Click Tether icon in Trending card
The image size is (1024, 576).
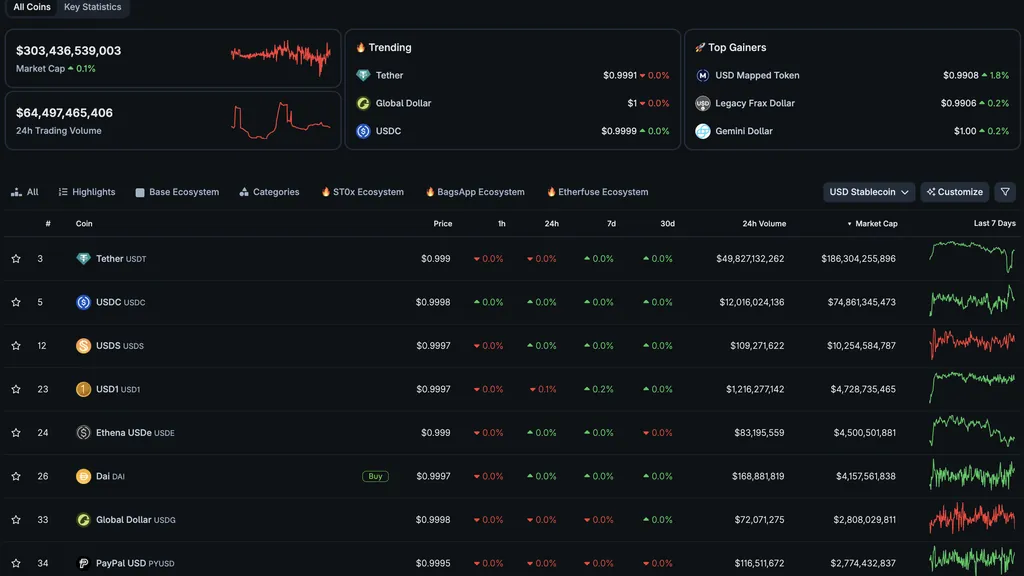[363, 75]
